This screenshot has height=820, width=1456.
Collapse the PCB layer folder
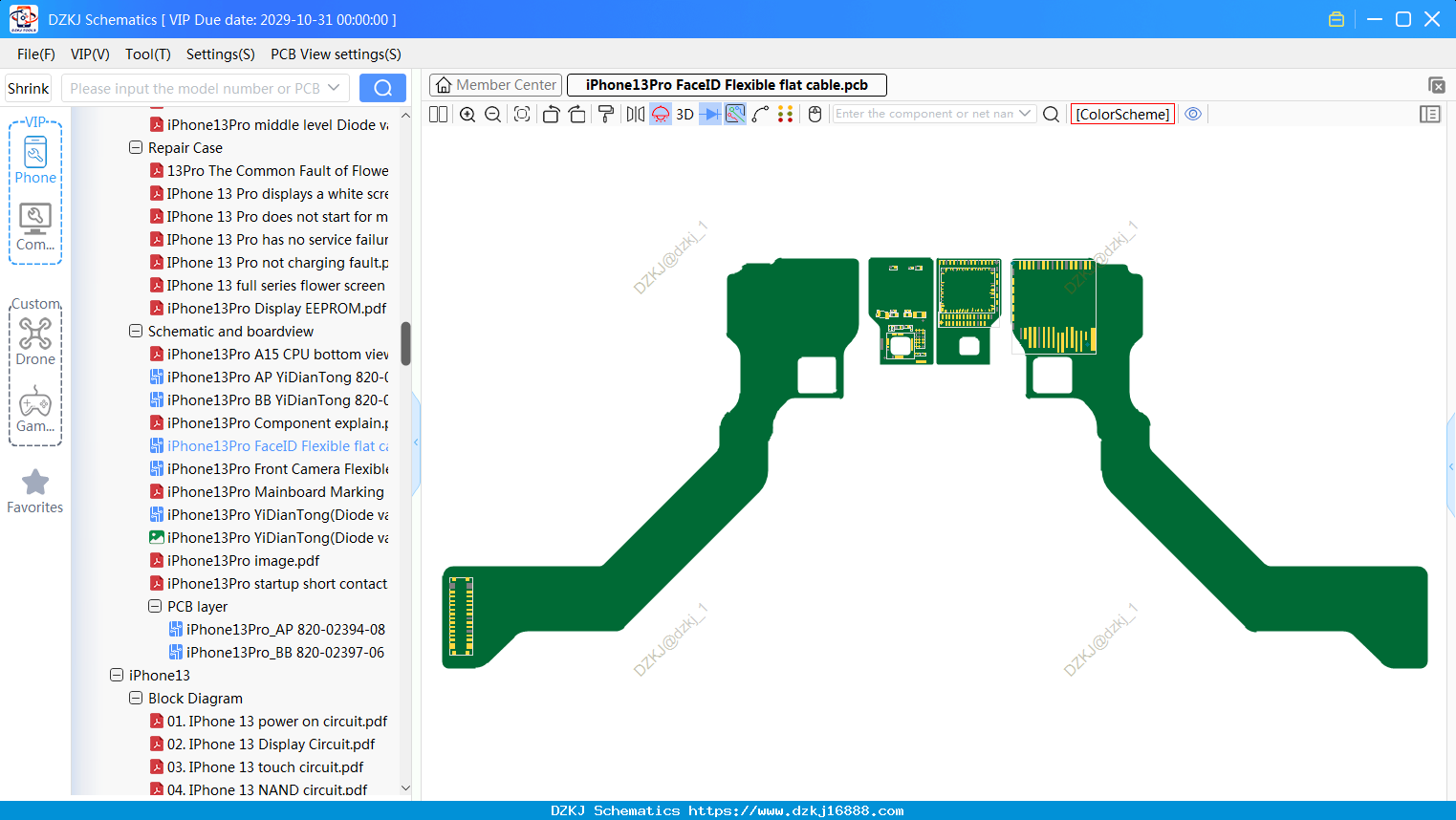[155, 607]
